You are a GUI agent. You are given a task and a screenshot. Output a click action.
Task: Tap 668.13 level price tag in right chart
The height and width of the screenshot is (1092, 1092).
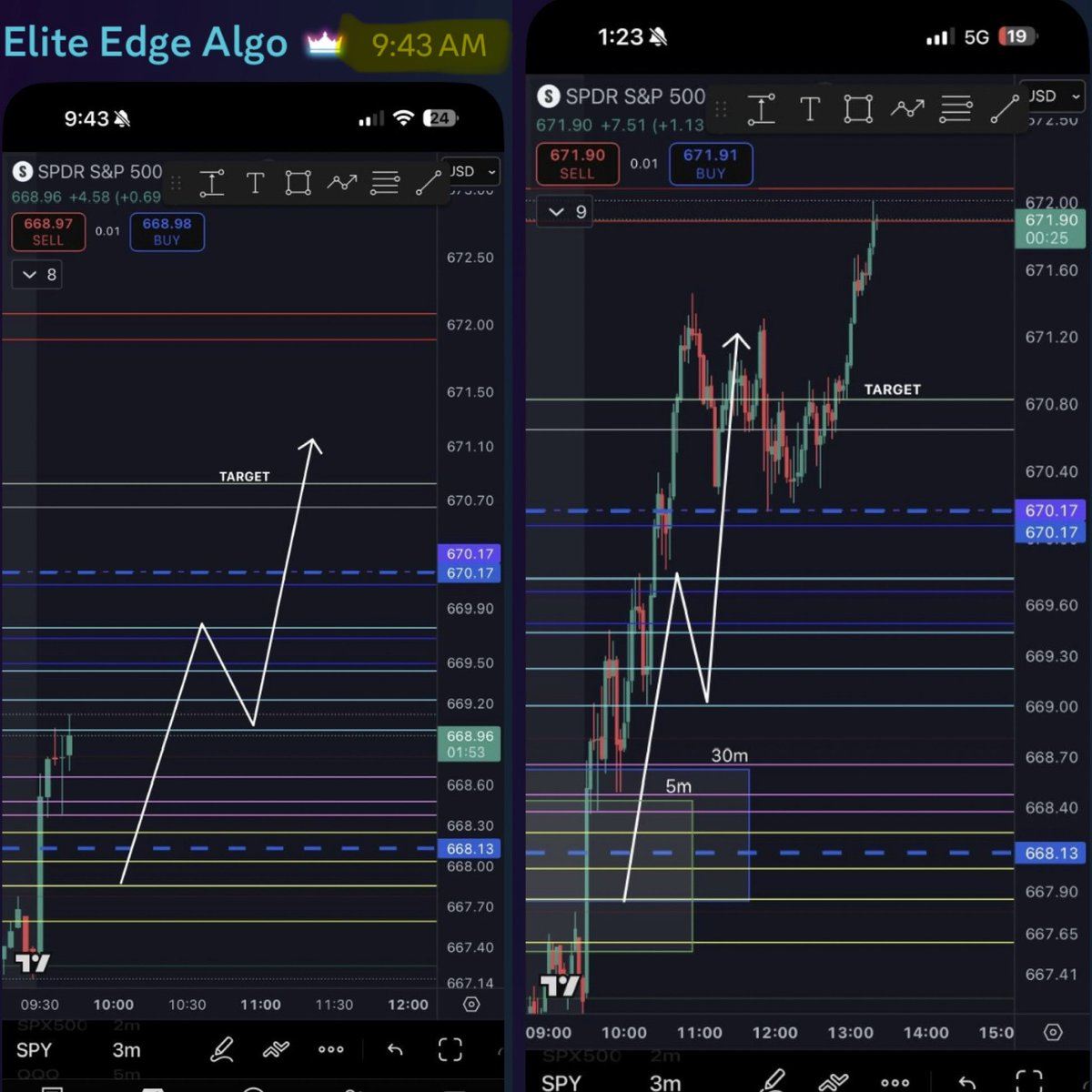coord(1050,853)
